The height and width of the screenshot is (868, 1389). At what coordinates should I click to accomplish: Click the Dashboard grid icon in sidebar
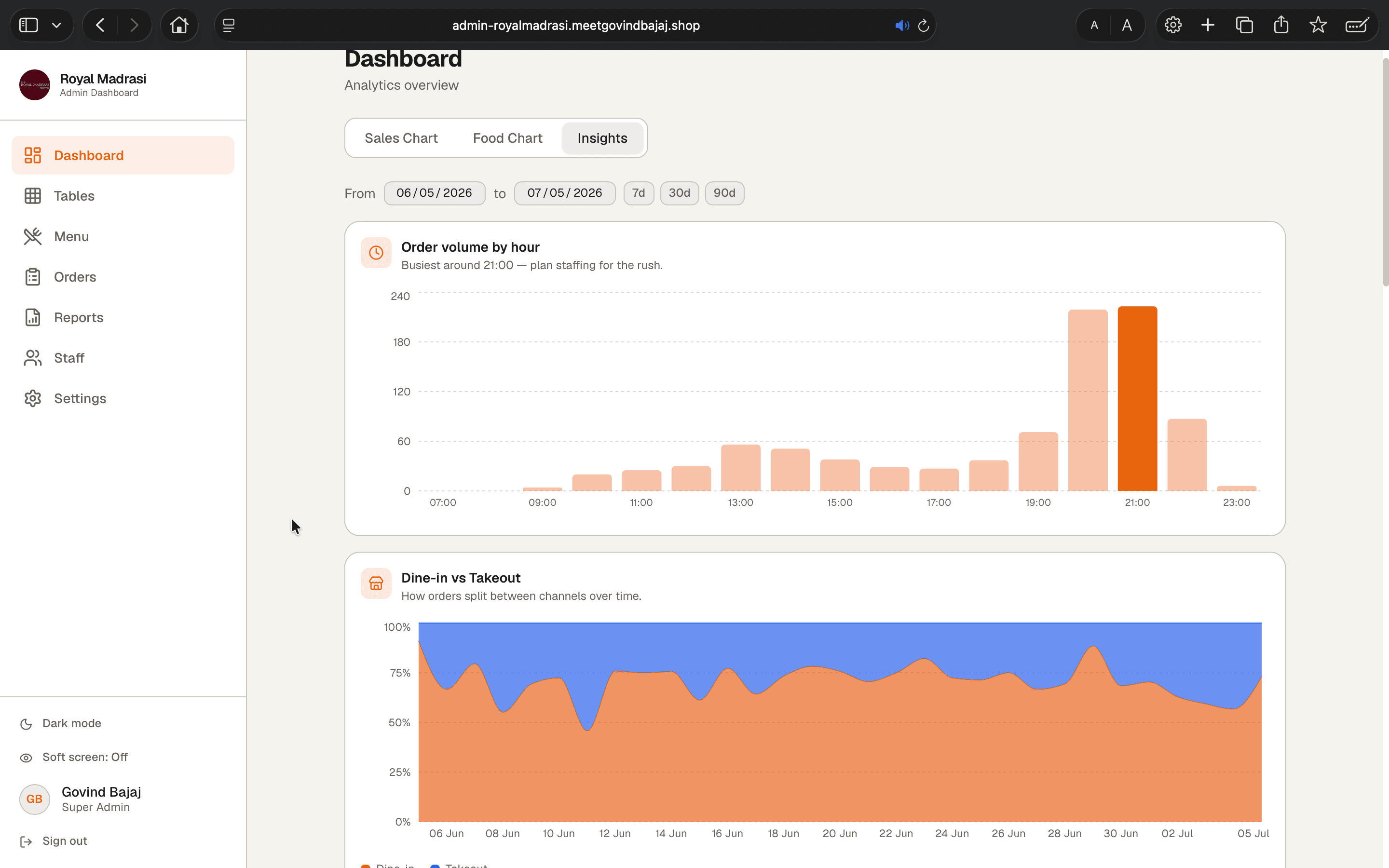pyautogui.click(x=33, y=155)
